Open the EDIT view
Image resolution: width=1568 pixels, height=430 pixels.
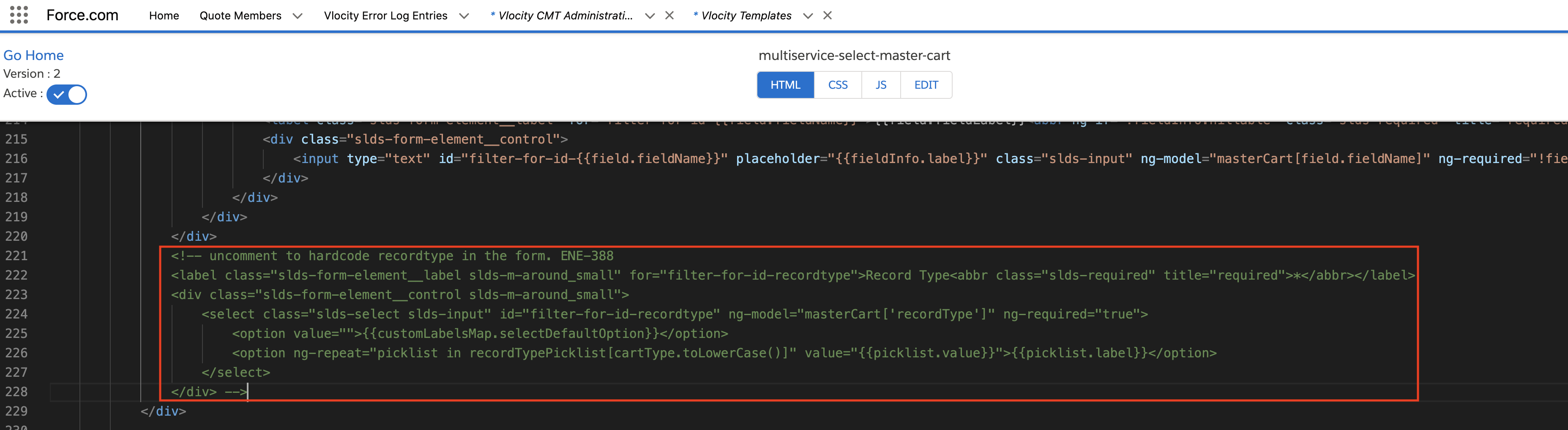click(926, 85)
